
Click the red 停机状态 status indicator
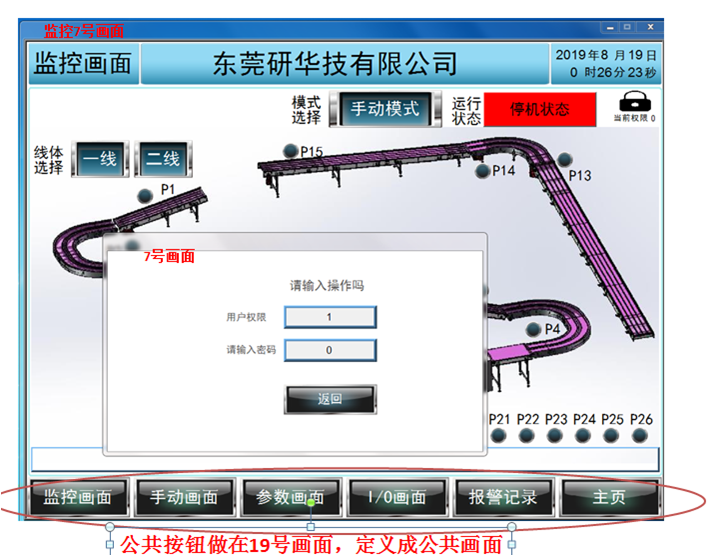[540, 110]
